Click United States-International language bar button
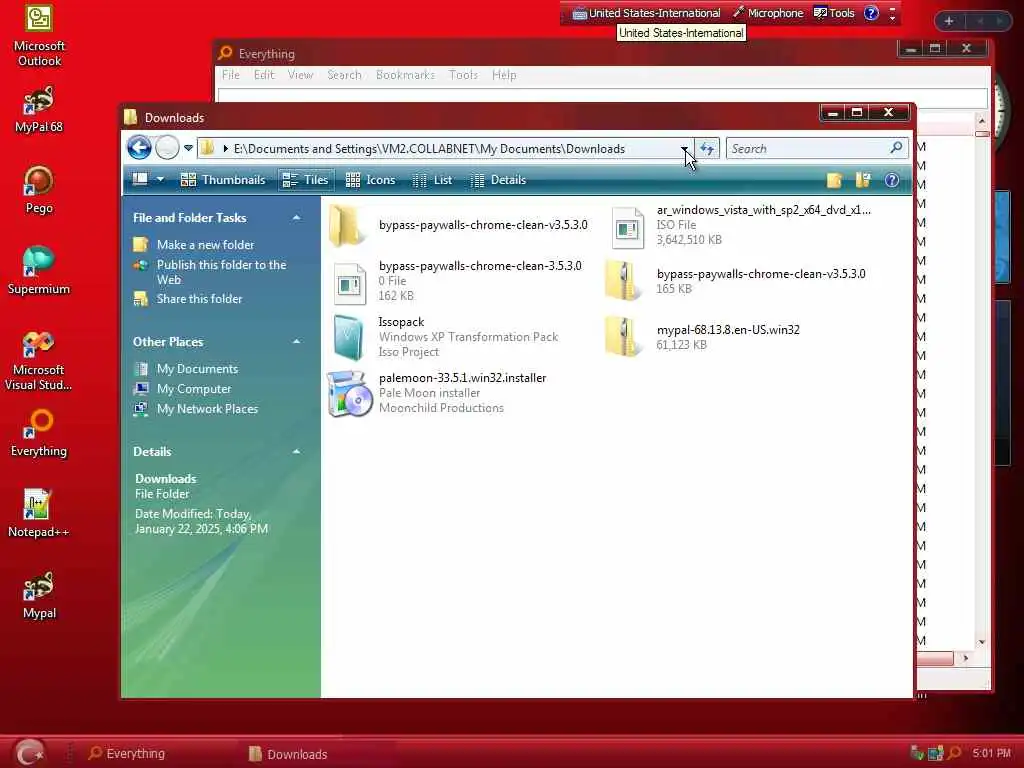This screenshot has height=768, width=1024. click(647, 13)
